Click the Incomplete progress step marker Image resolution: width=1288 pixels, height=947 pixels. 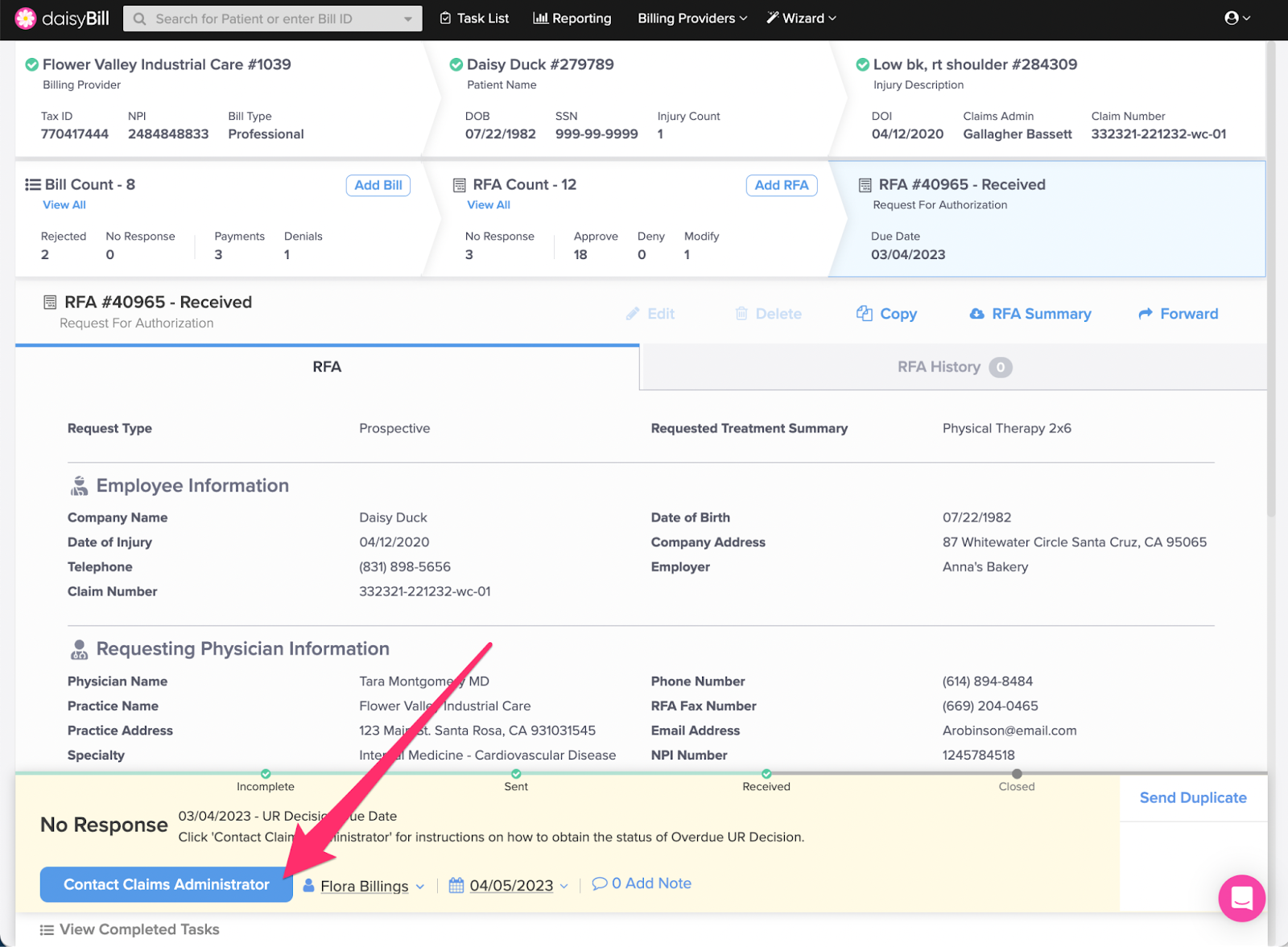[x=266, y=773]
